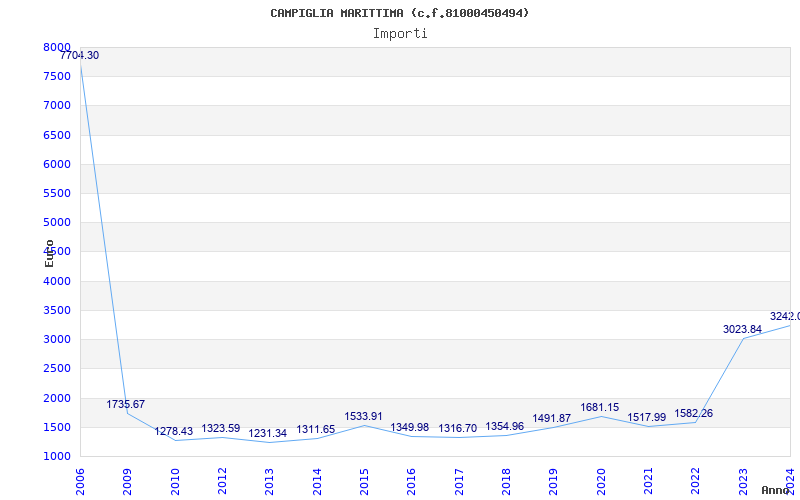Click the 1500 y-axis value
800x500 pixels.
[57, 427]
